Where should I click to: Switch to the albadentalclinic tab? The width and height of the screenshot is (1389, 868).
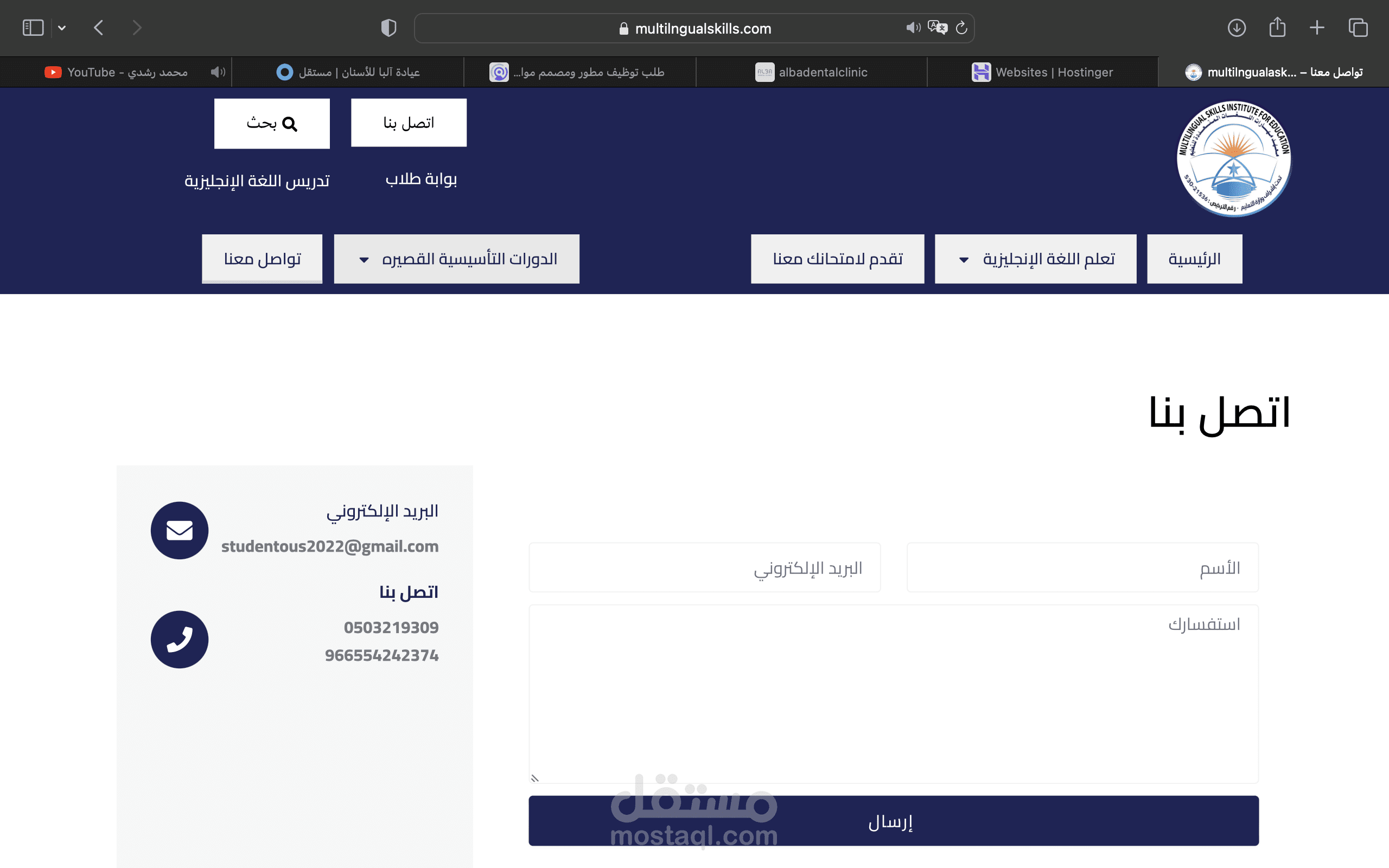811,72
